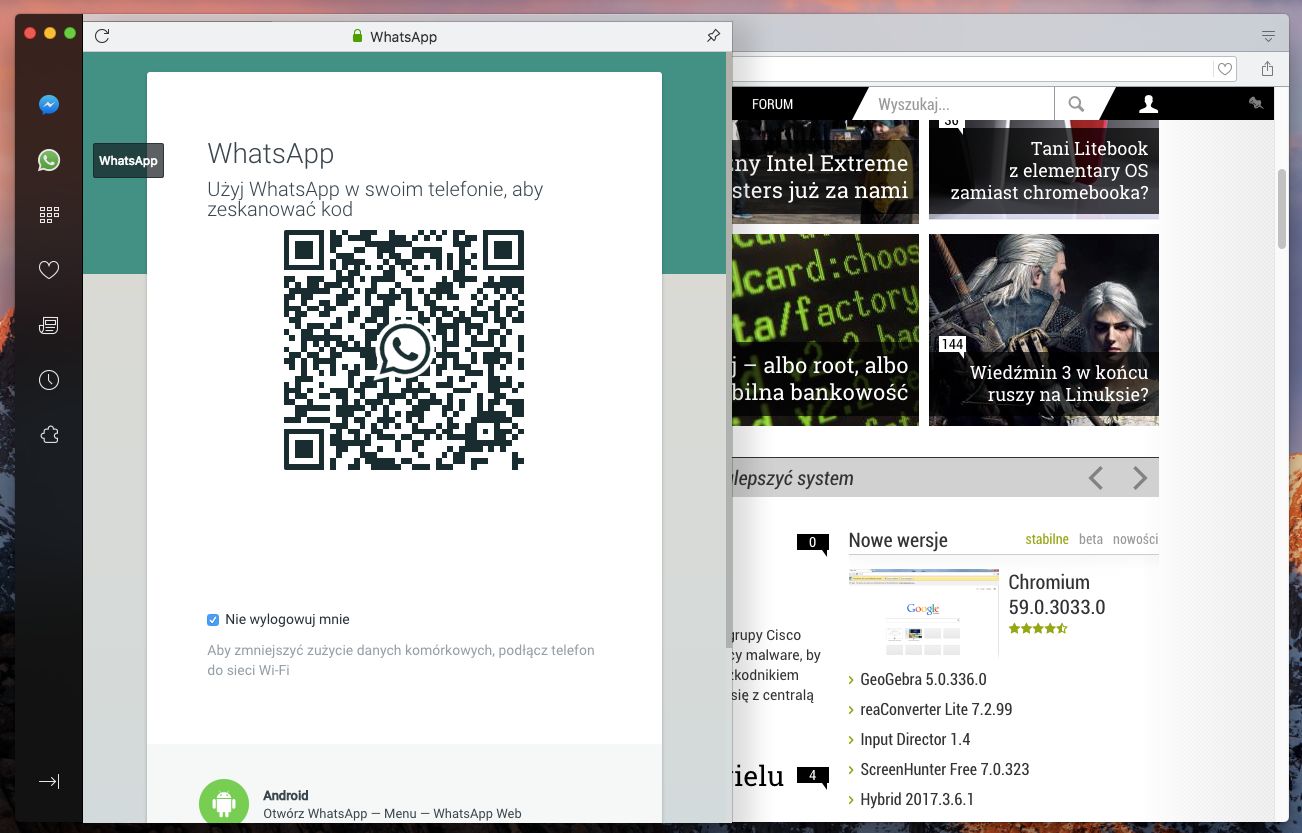Open the 'Tani Litebook z elementary OS' article
This screenshot has height=833, width=1302.
click(1044, 168)
